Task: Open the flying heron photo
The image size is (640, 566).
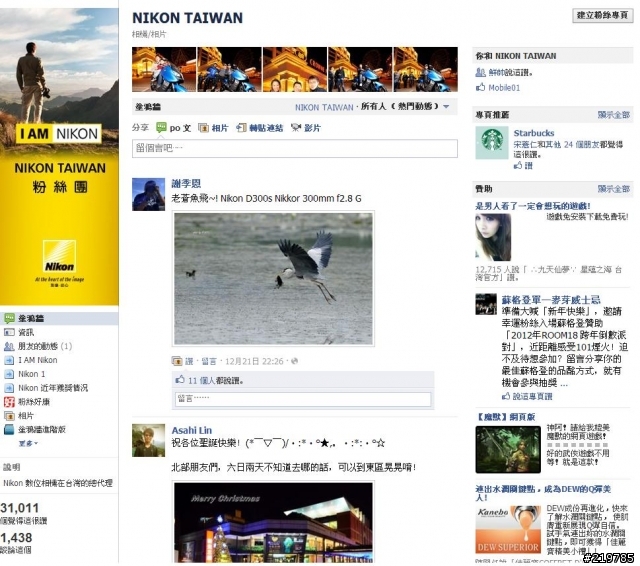Action: pos(273,279)
